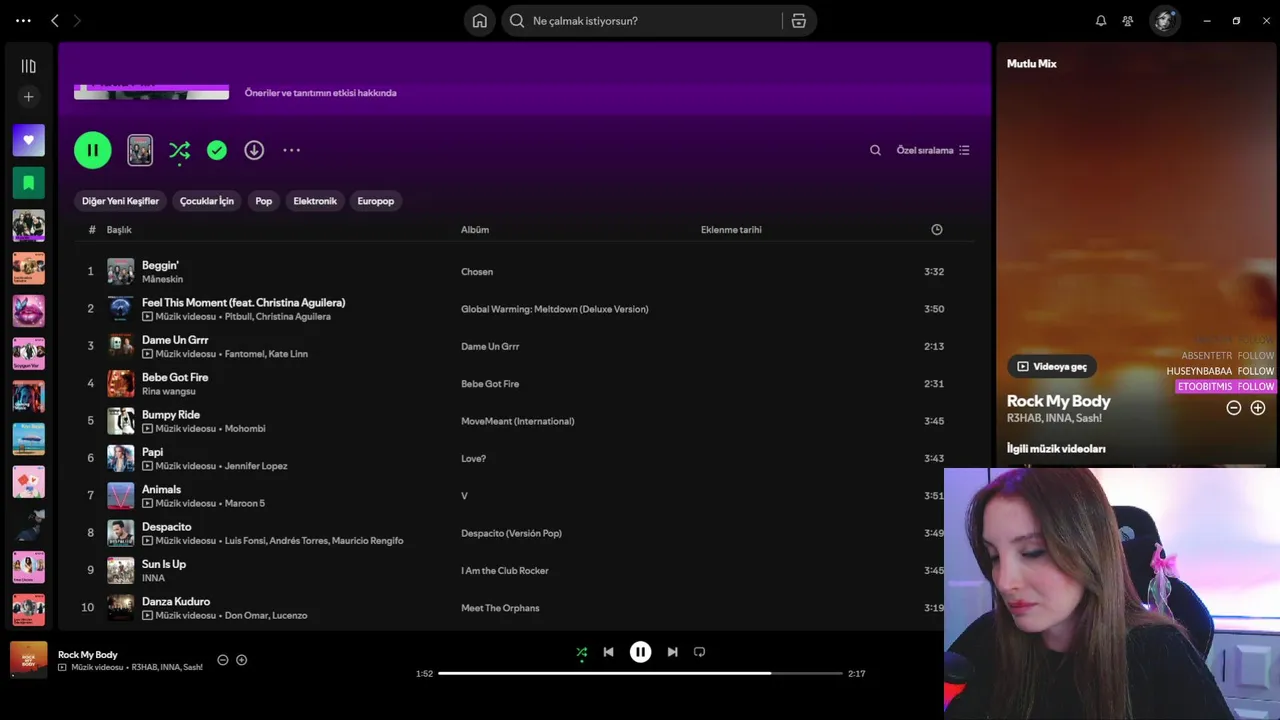Sort by 'Albüm' column header
Viewport: 1280px width, 720px height.
475,230
